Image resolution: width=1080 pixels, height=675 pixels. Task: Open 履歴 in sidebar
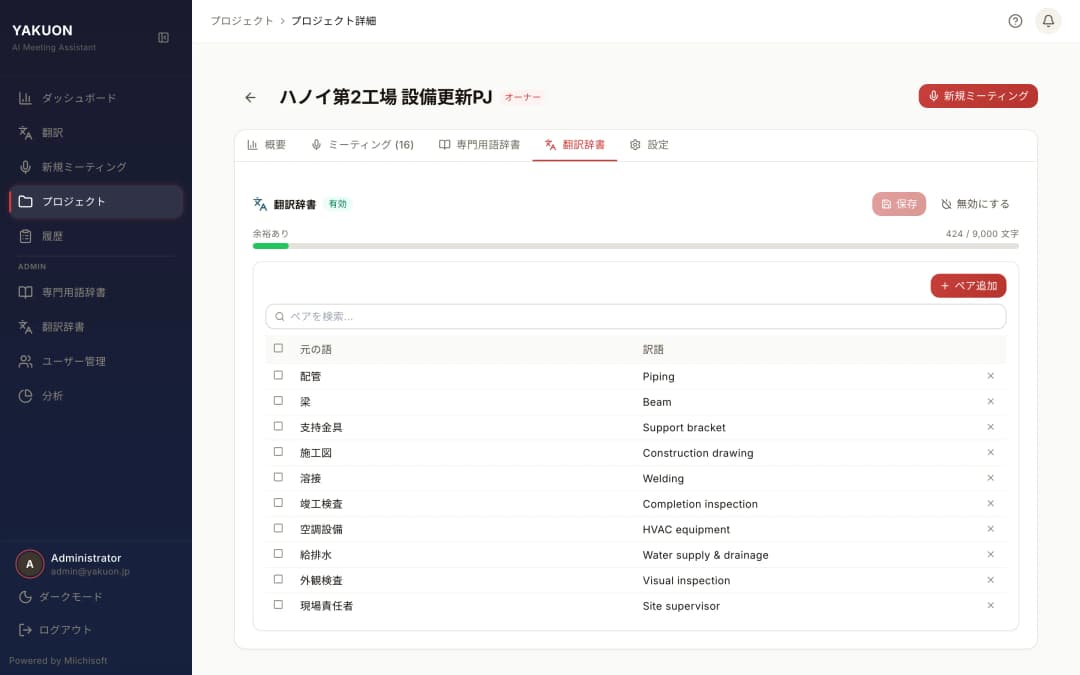(96, 236)
